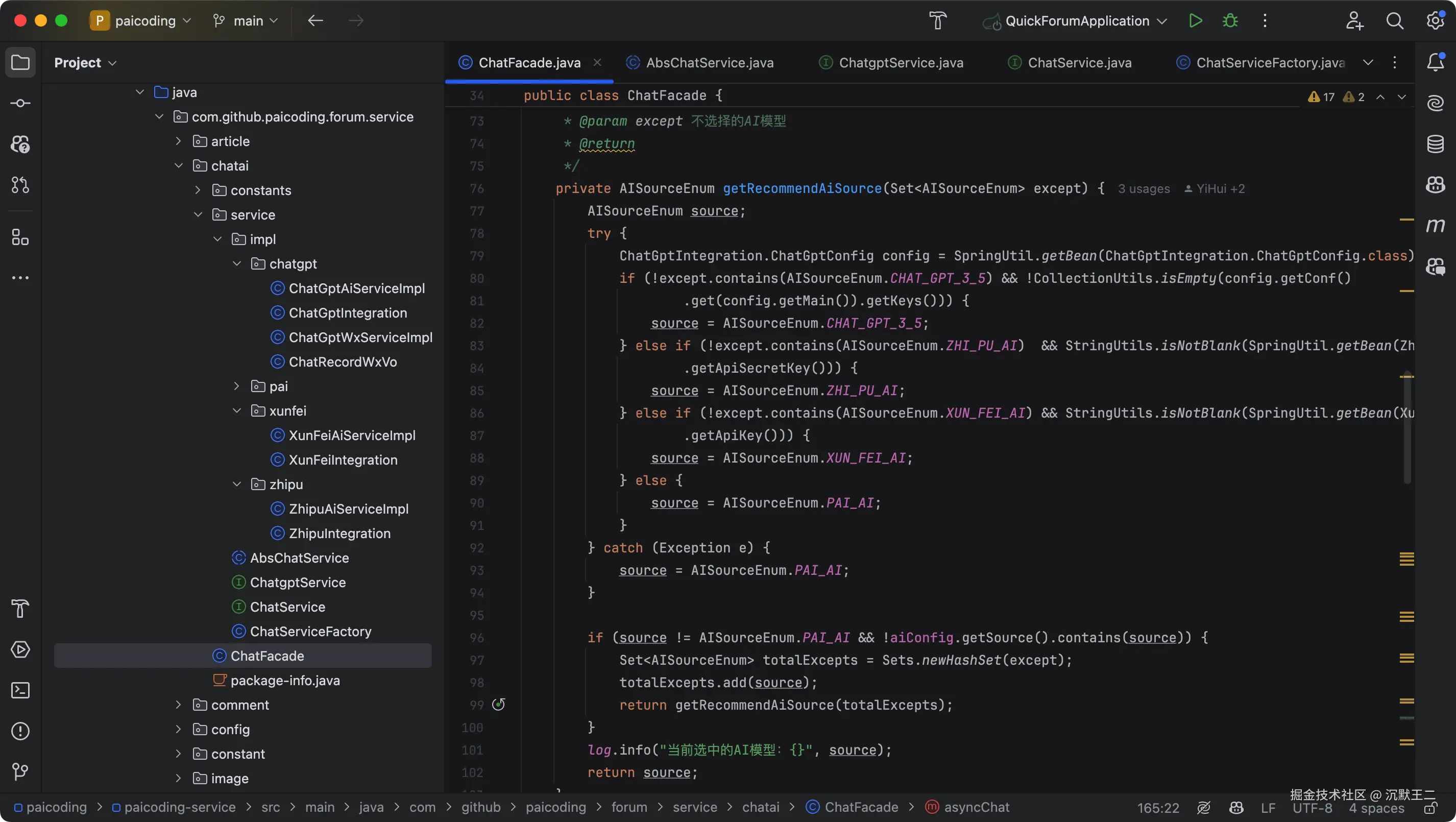Open the UTF-8 encoding selector

click(x=1312, y=808)
